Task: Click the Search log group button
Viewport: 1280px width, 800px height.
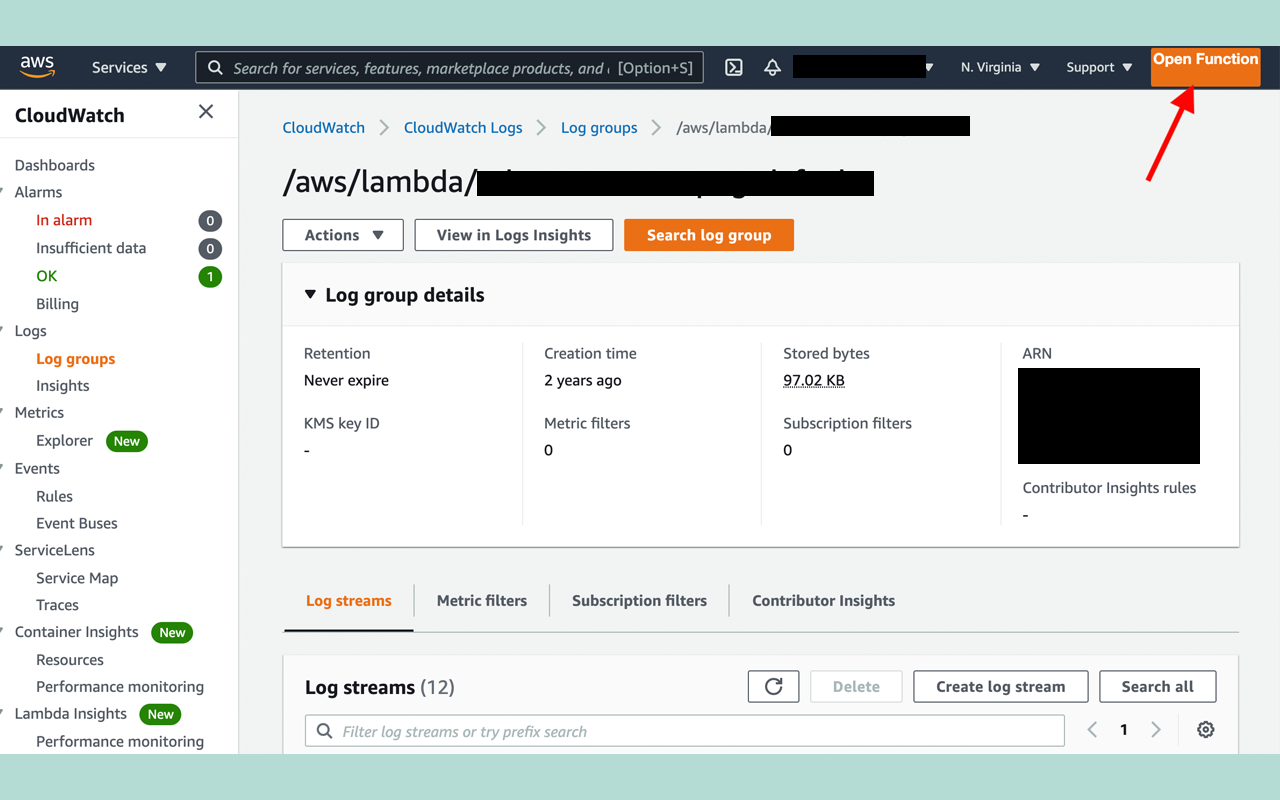Action: pos(709,235)
